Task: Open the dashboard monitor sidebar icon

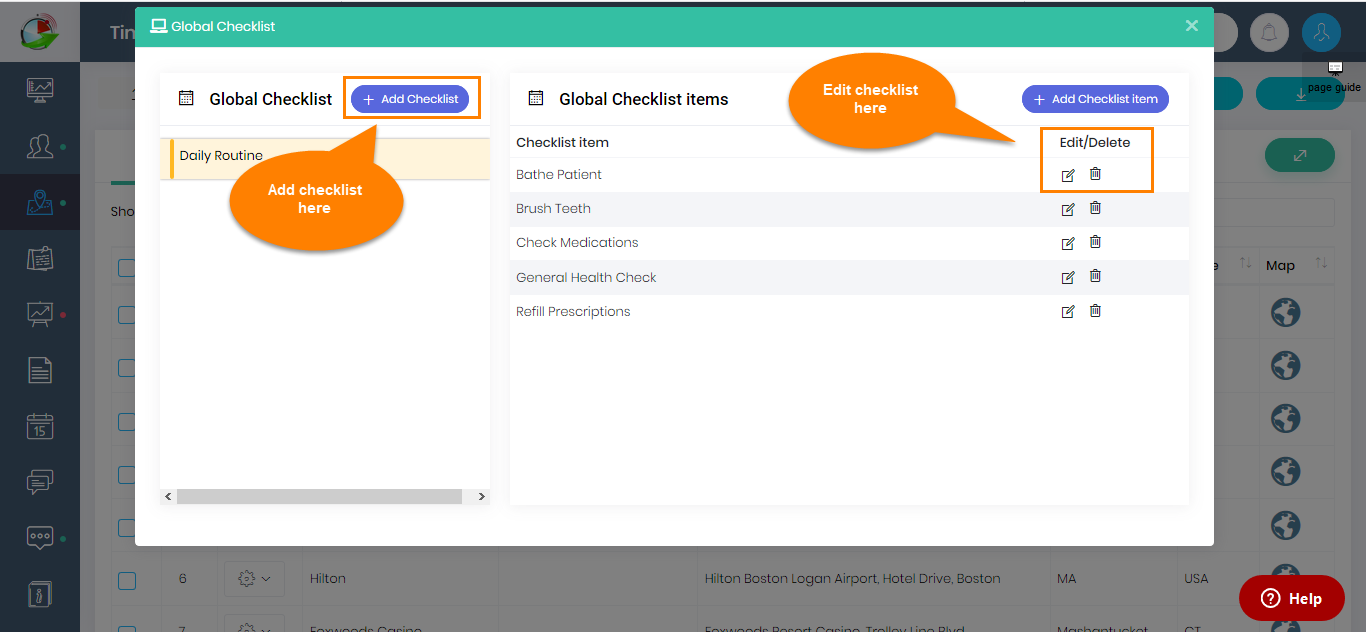Action: [40, 90]
